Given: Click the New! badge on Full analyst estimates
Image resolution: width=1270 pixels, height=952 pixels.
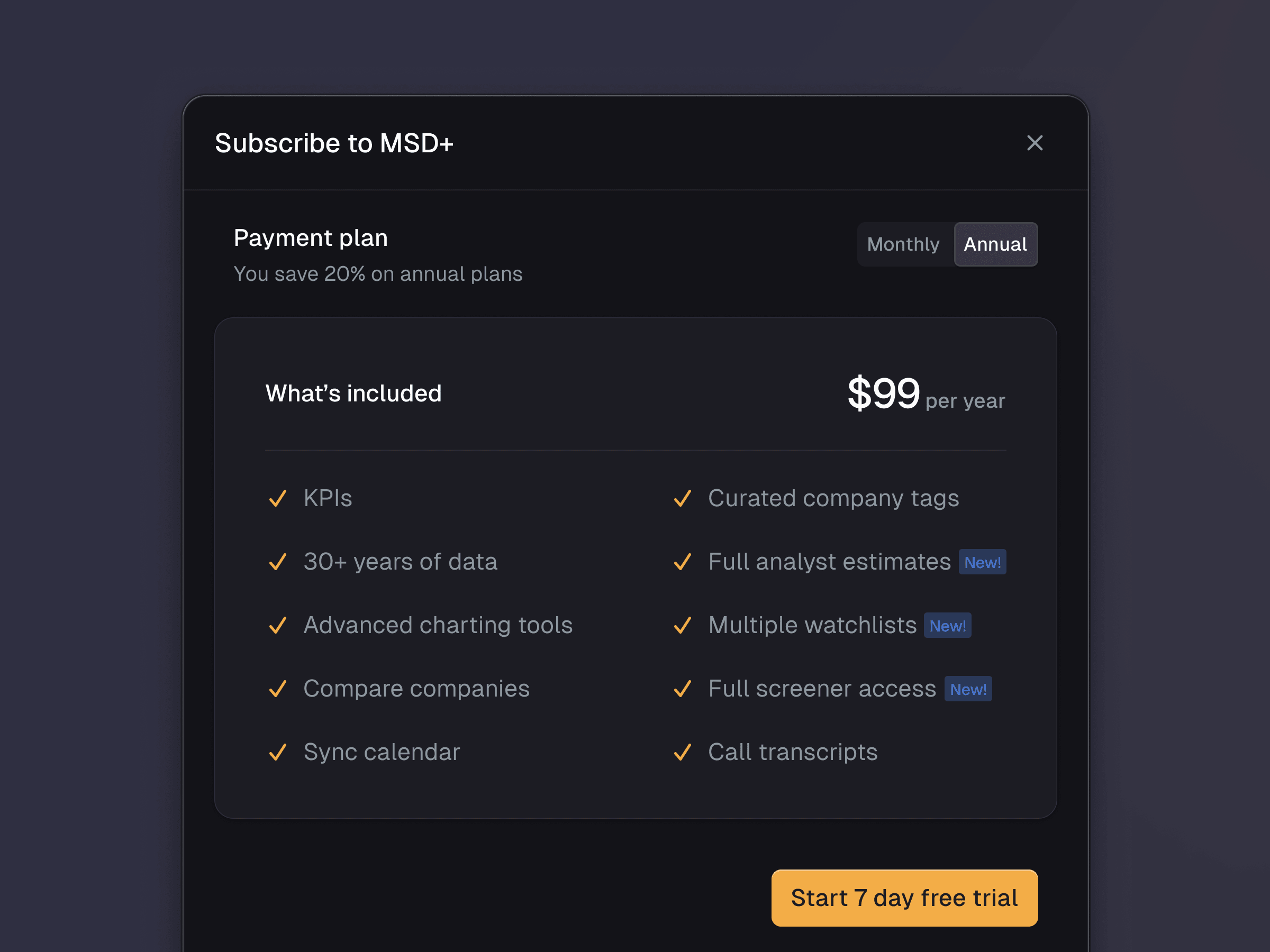Looking at the screenshot, I should (x=982, y=562).
